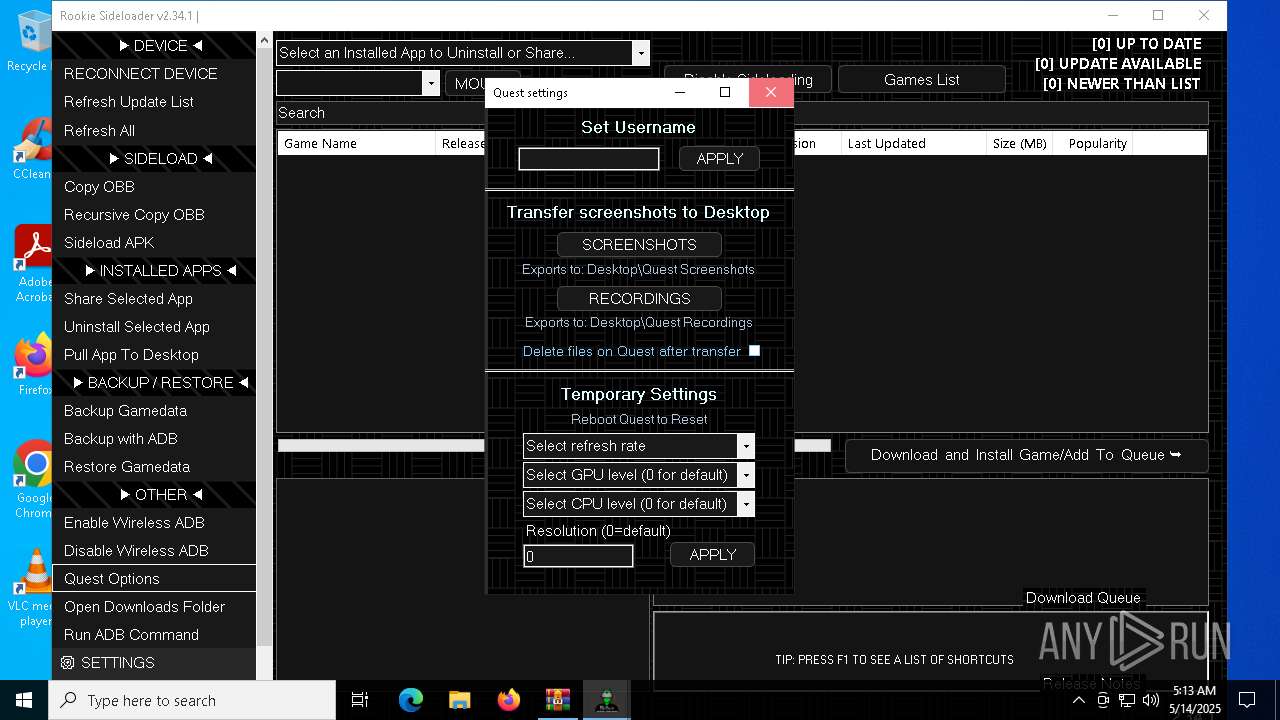The height and width of the screenshot is (720, 1280).
Task: Toggle Delete files on Quest after transfer
Action: [754, 351]
